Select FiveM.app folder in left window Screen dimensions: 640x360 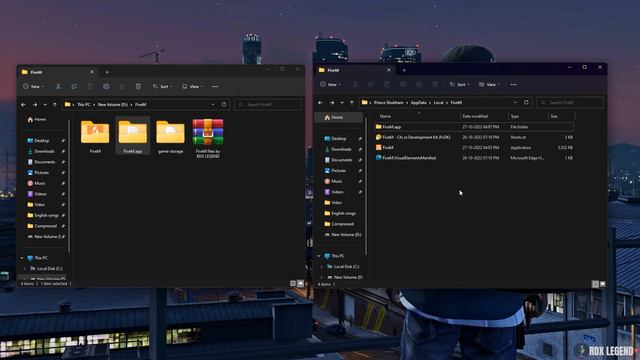click(x=133, y=136)
